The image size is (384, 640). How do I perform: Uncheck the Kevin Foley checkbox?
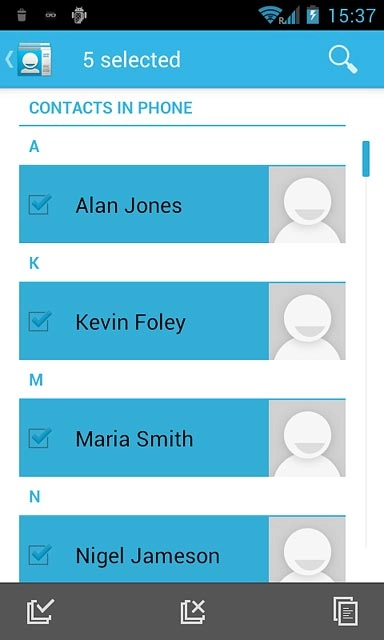(40, 321)
